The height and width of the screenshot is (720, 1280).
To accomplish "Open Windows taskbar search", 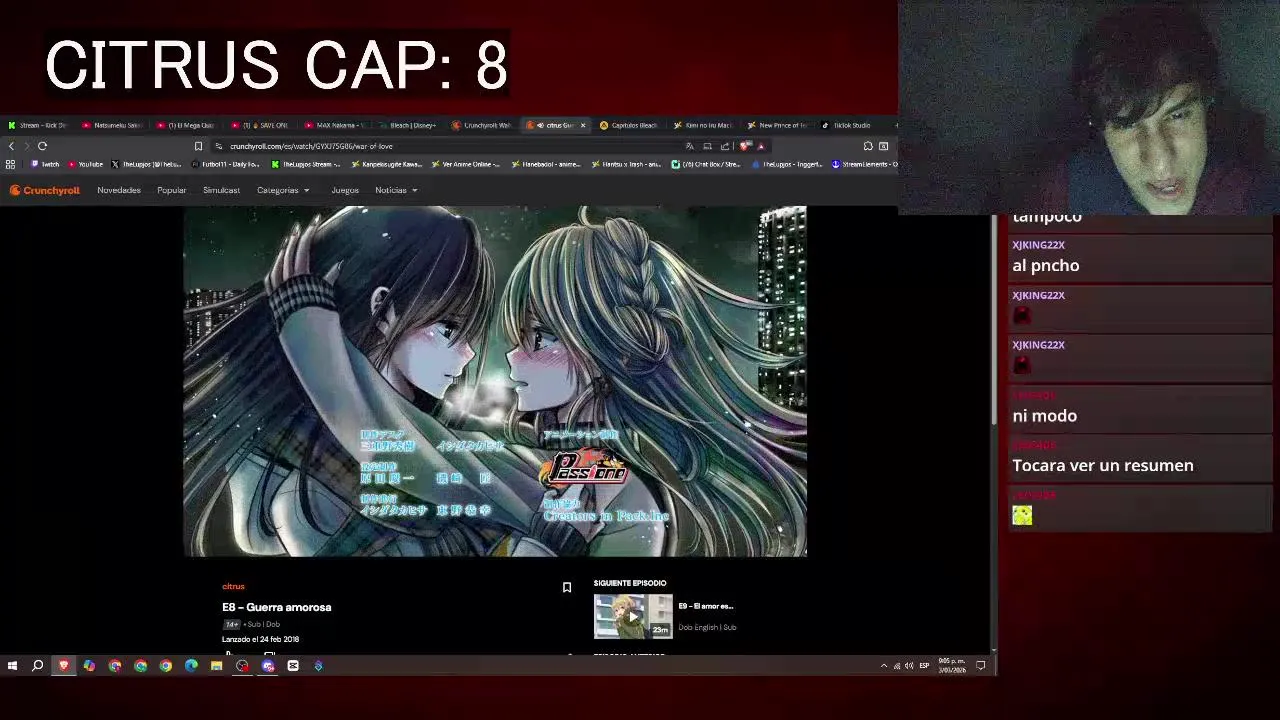I will pyautogui.click(x=37, y=665).
